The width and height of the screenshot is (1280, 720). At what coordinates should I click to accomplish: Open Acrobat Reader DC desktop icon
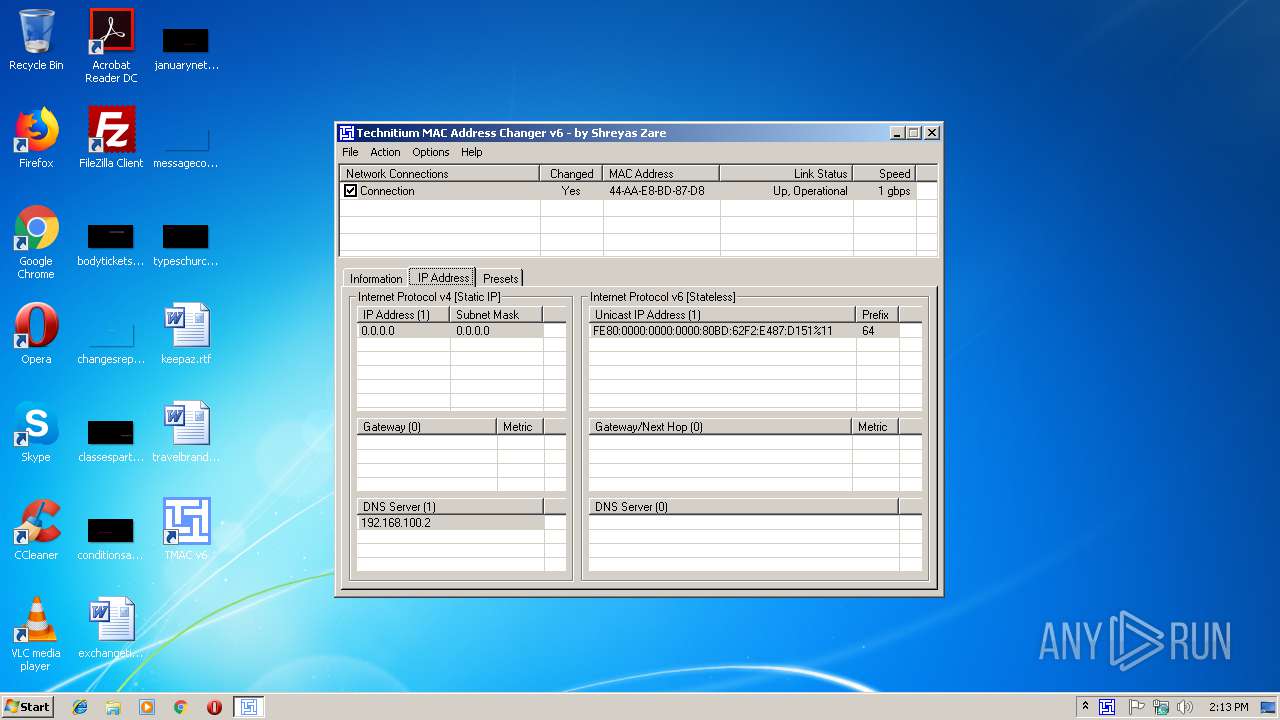pos(111,46)
